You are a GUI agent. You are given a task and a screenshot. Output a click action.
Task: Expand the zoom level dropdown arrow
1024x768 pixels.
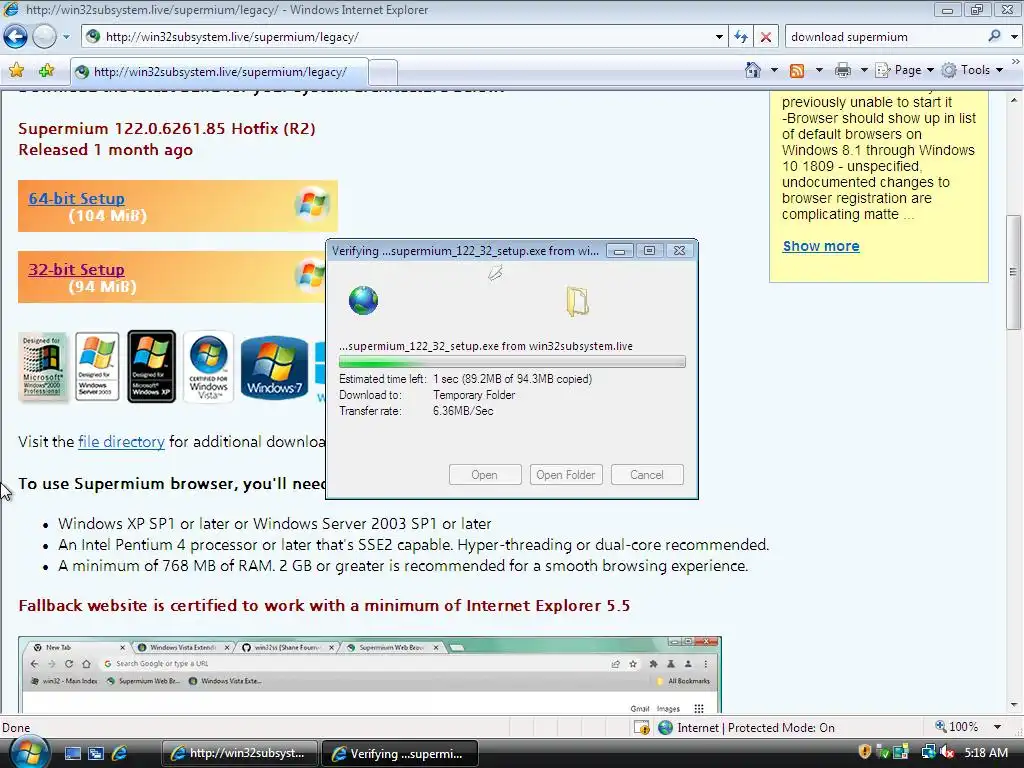(x=997, y=727)
